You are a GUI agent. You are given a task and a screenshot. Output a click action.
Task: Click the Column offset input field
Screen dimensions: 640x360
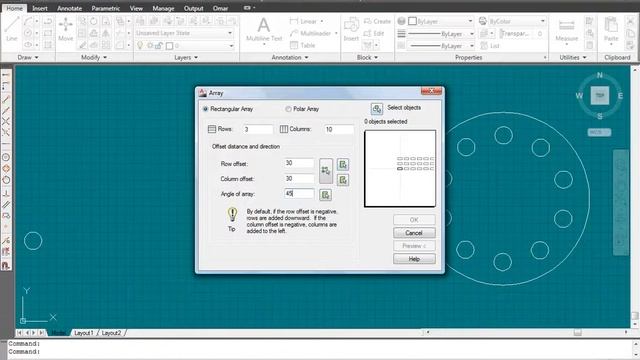point(299,178)
